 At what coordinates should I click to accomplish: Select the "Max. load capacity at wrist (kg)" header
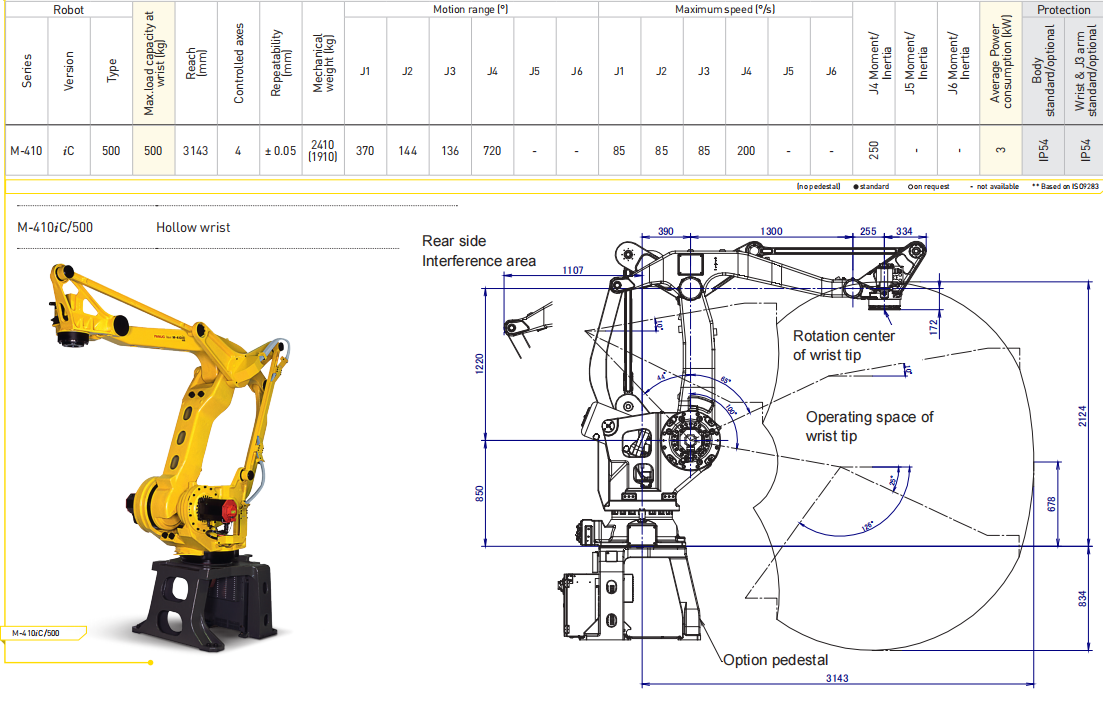(x=154, y=63)
